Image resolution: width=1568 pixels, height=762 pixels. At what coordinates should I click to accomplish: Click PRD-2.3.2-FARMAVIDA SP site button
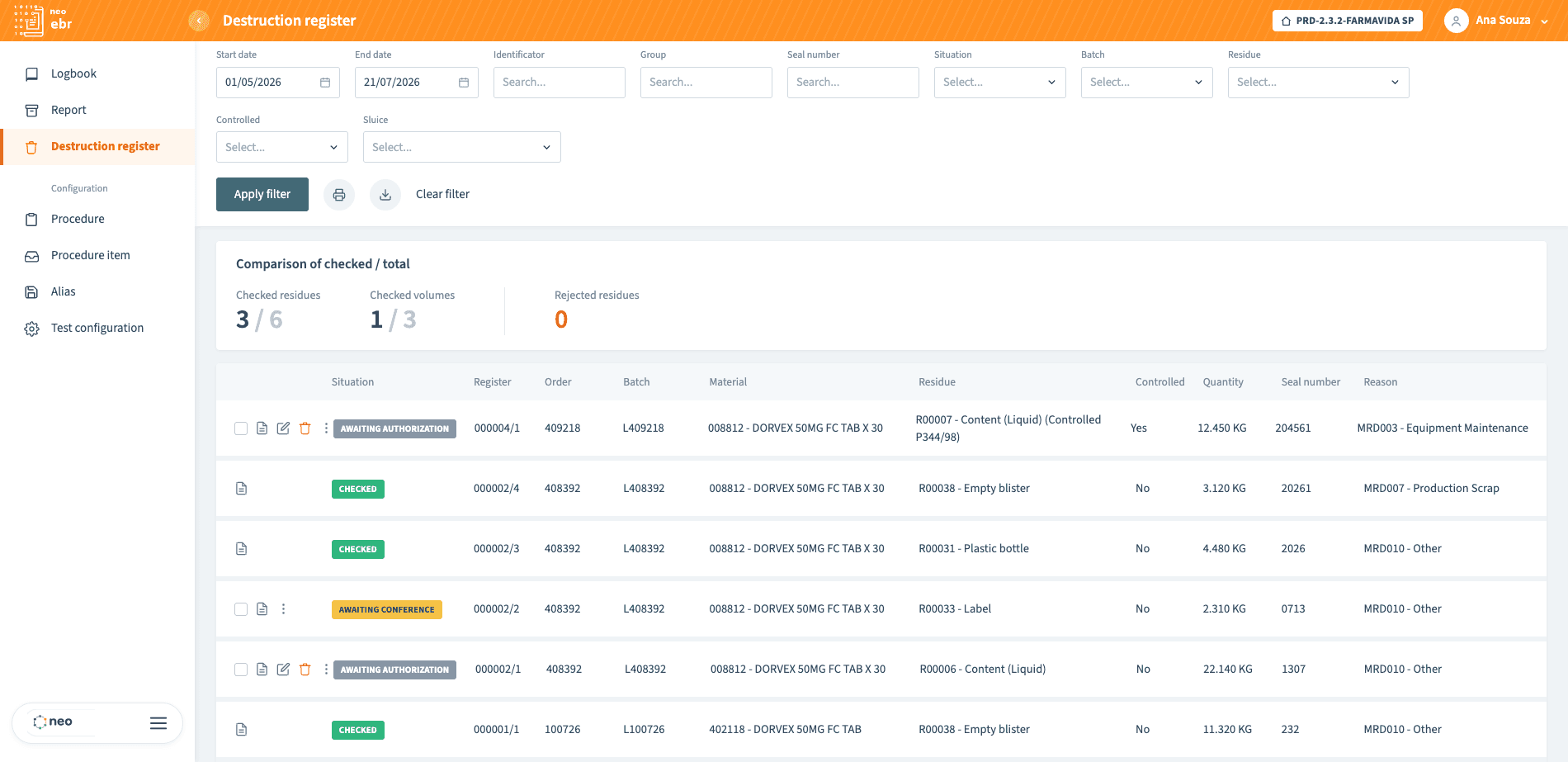pos(1348,21)
